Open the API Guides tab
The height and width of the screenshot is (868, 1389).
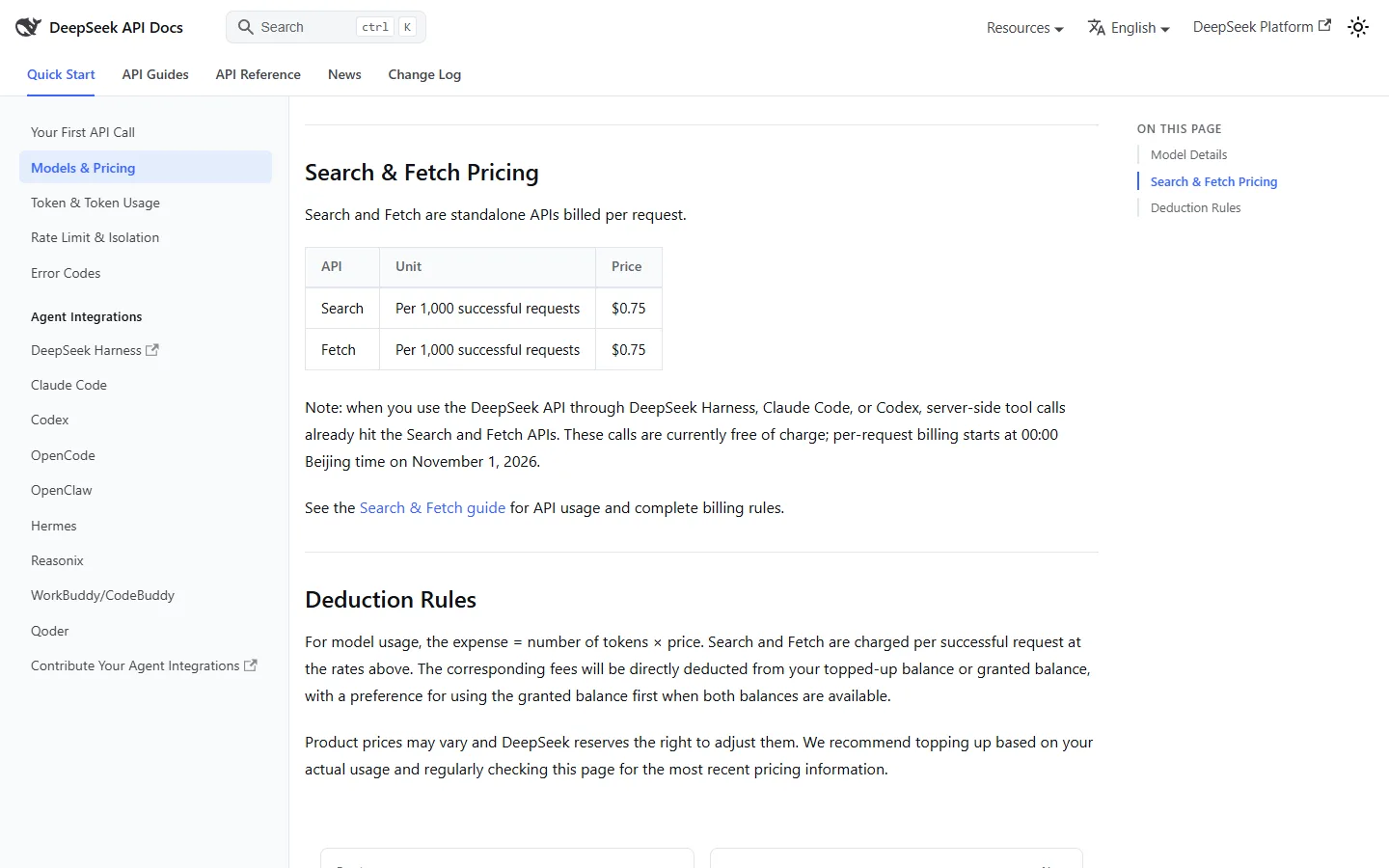tap(155, 74)
